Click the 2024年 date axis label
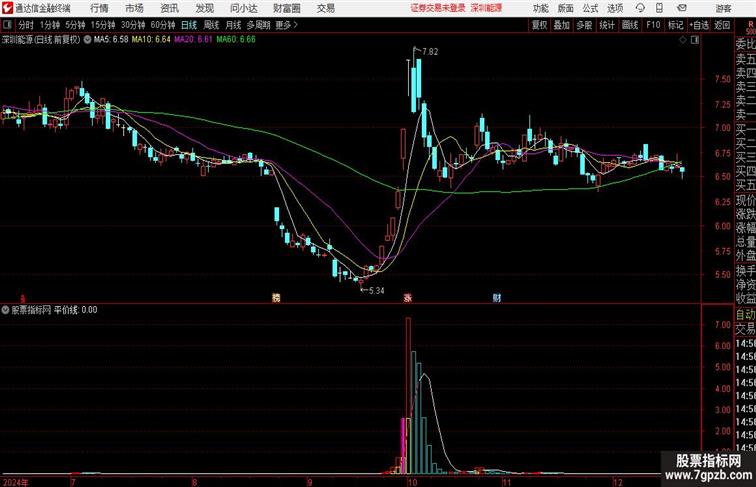This screenshot has width=756, height=487. point(15,482)
